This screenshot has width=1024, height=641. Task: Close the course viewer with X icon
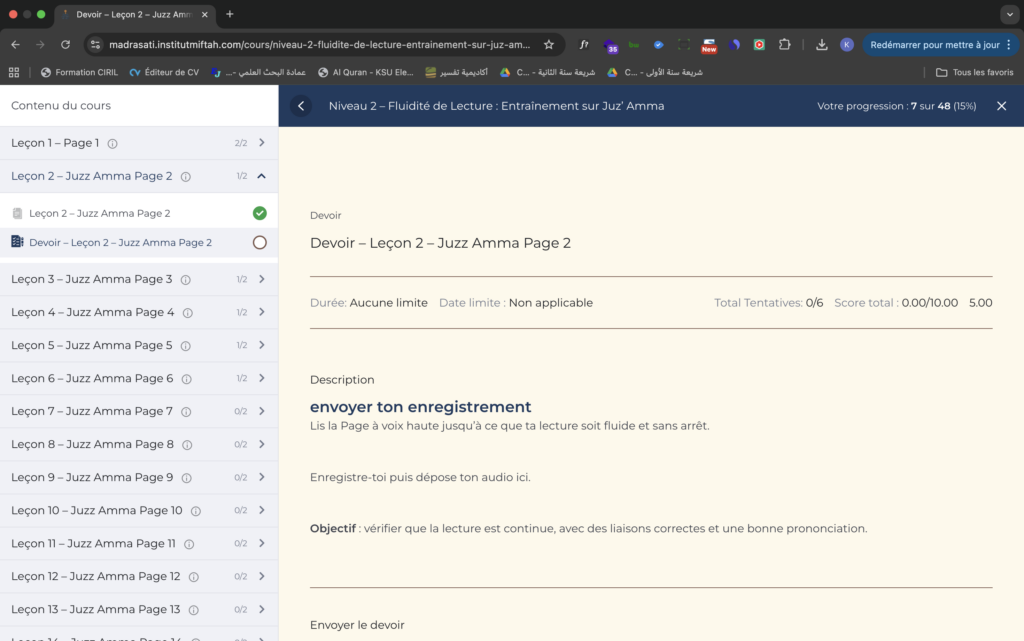(x=1001, y=106)
